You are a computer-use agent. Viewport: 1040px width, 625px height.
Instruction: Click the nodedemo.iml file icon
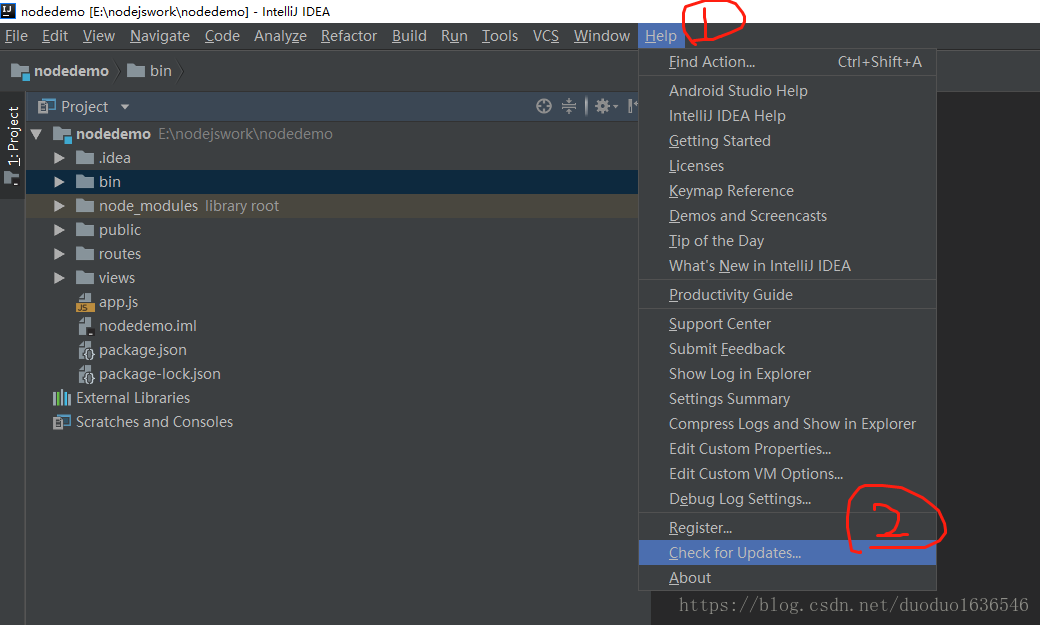[x=86, y=326]
